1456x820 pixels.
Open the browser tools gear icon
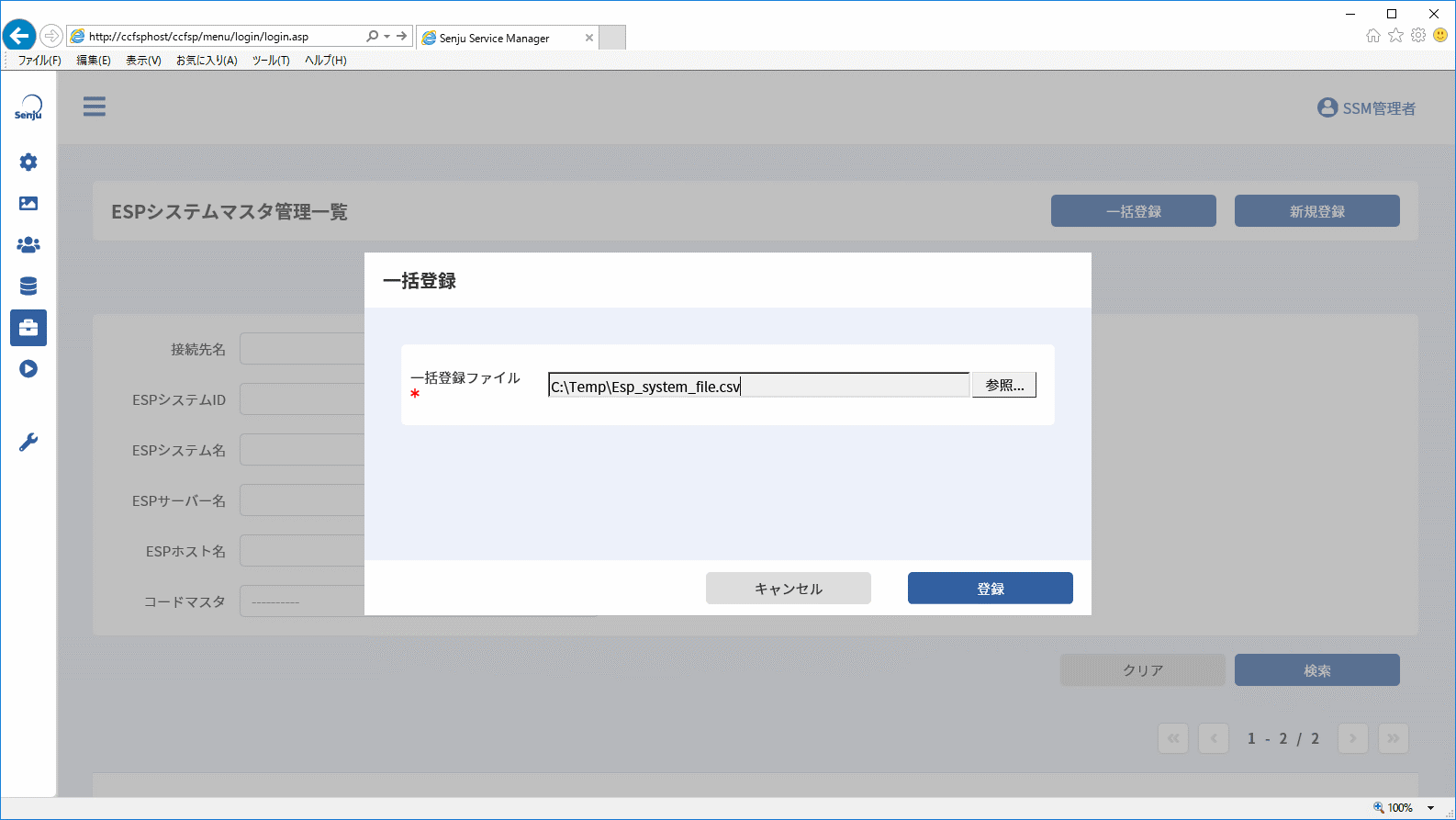1418,36
